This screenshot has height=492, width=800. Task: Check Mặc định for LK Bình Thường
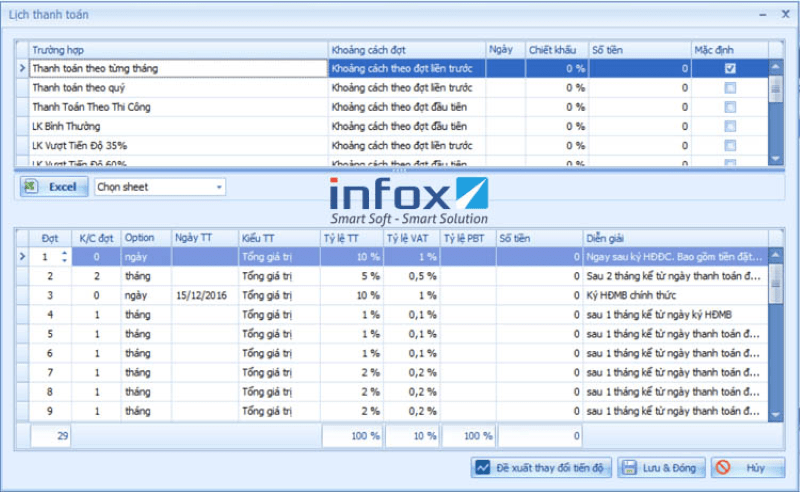click(x=730, y=127)
